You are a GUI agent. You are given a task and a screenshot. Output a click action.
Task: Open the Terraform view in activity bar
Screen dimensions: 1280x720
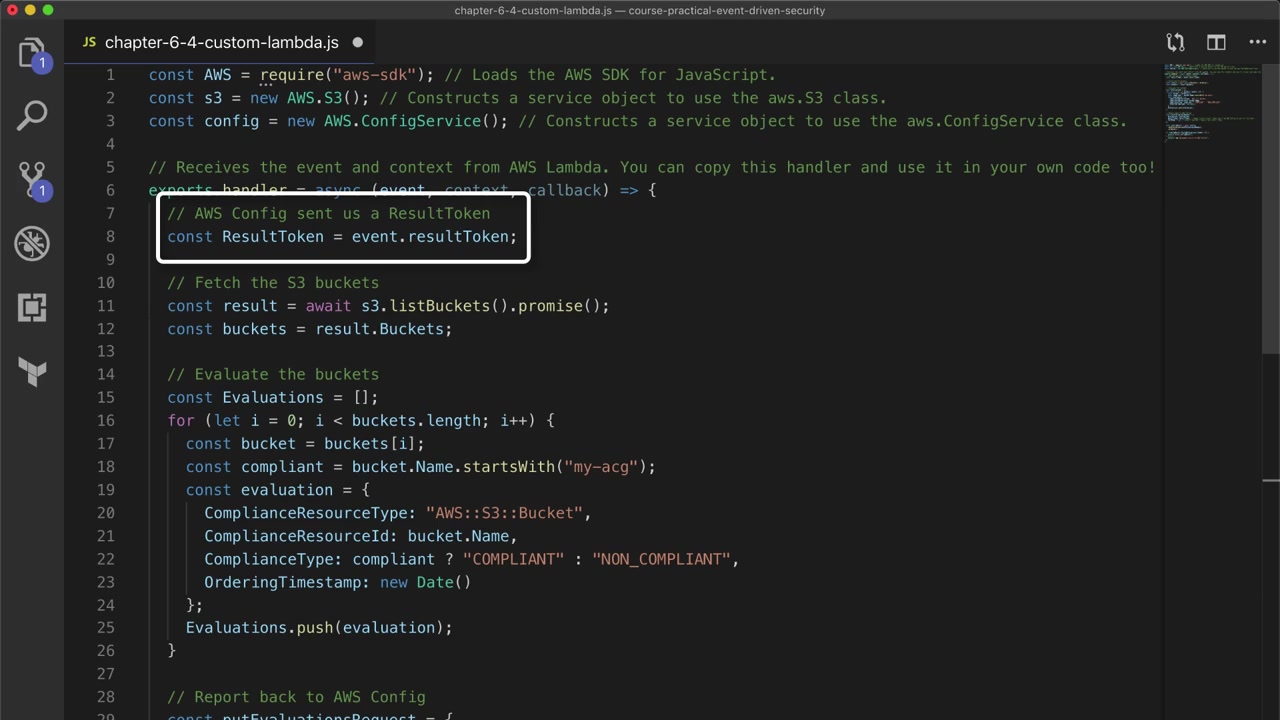click(x=32, y=371)
